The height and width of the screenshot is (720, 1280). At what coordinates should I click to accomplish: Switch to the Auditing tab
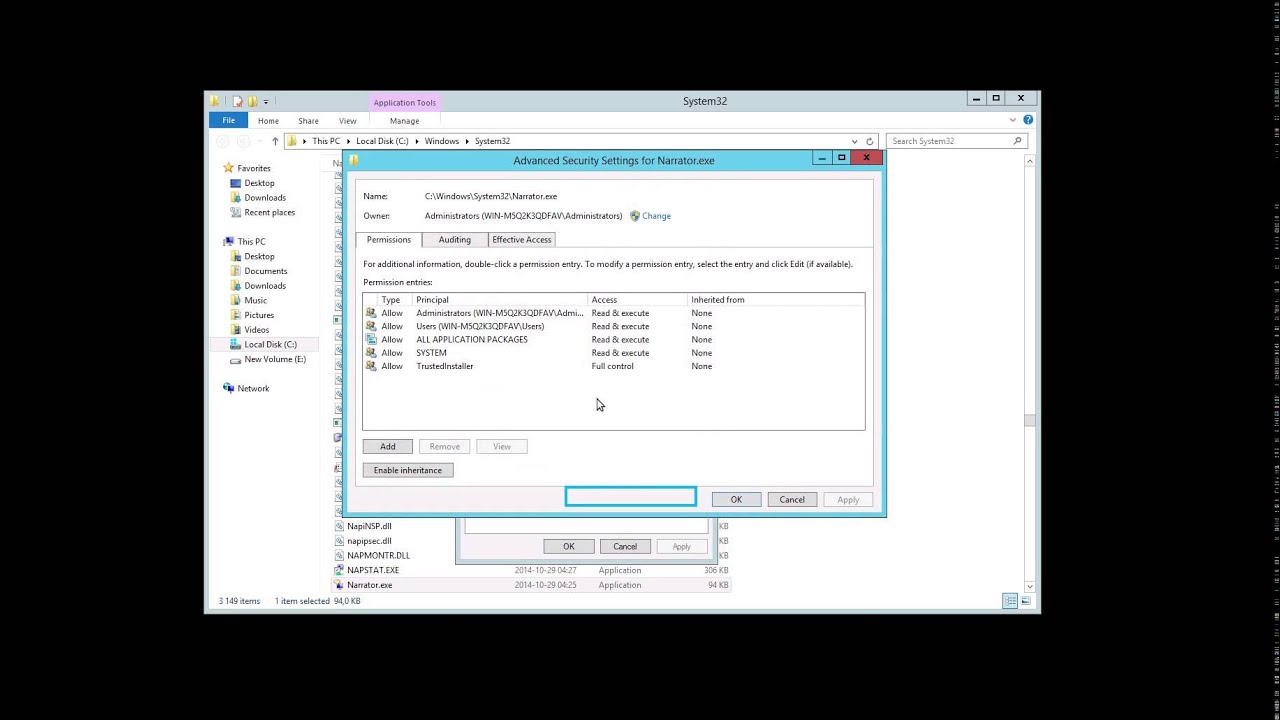click(454, 240)
